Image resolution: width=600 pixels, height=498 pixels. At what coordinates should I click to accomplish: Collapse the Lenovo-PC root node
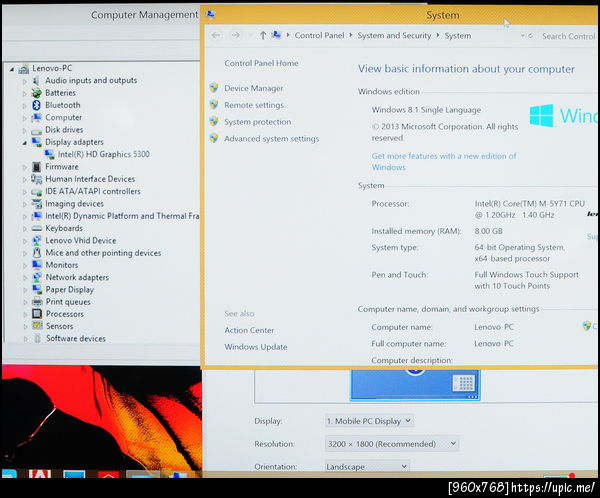point(12,69)
